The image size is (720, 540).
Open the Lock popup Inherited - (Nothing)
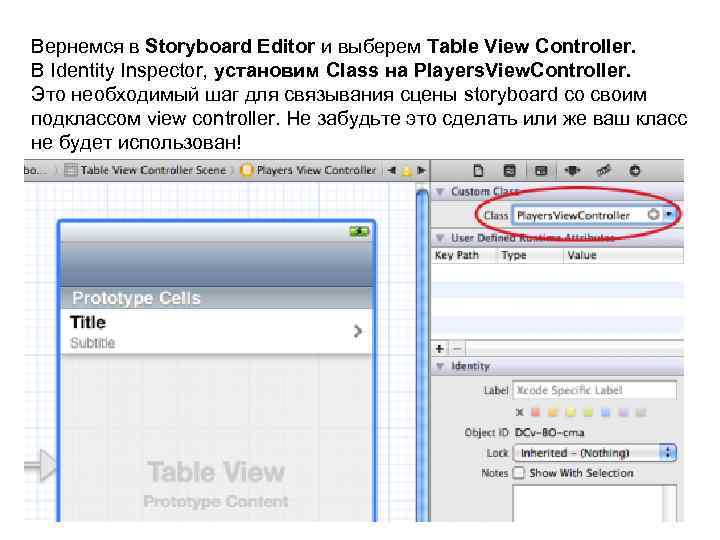point(595,453)
